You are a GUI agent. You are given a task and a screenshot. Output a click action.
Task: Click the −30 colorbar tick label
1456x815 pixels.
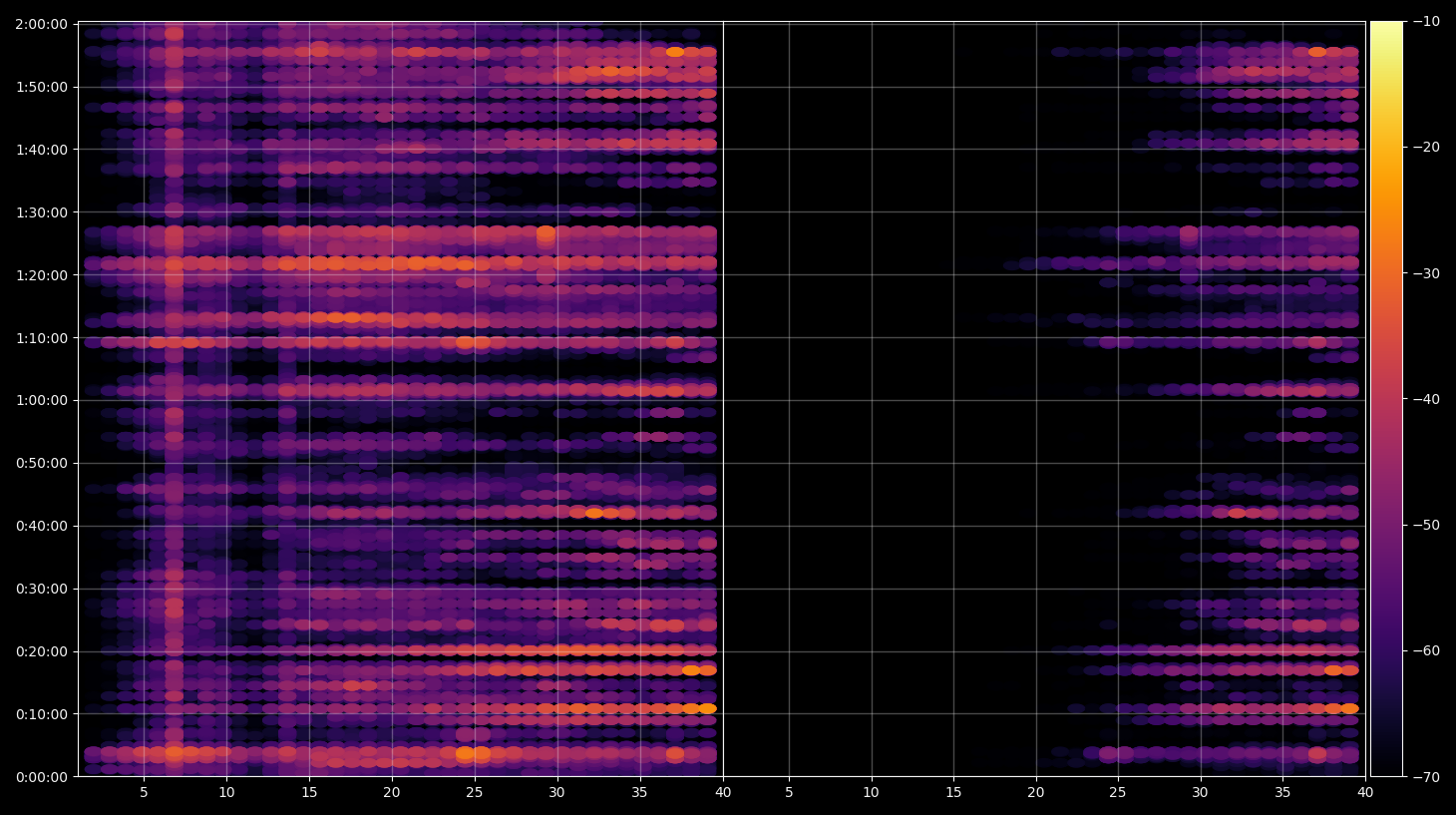click(1426, 273)
